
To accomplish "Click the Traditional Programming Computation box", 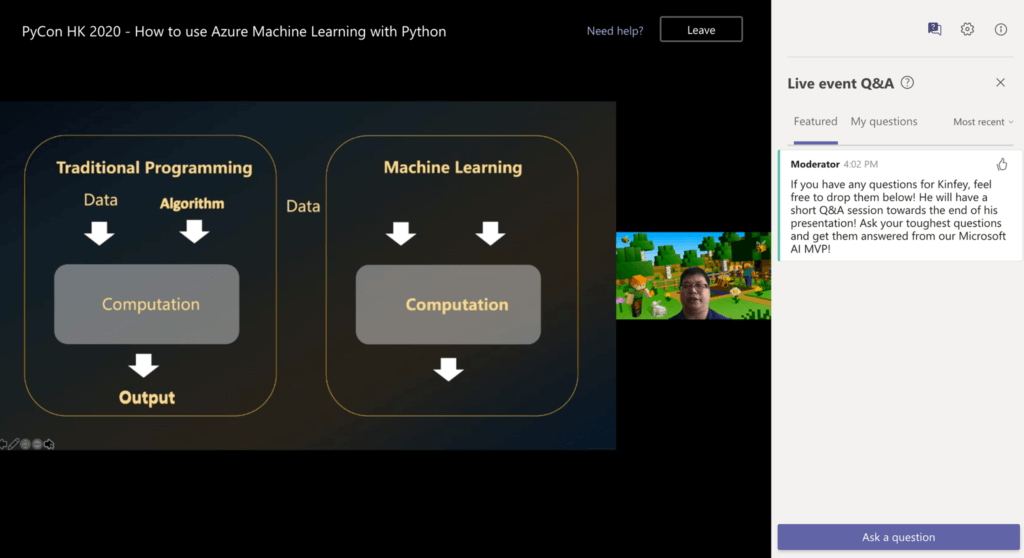I will [x=146, y=304].
